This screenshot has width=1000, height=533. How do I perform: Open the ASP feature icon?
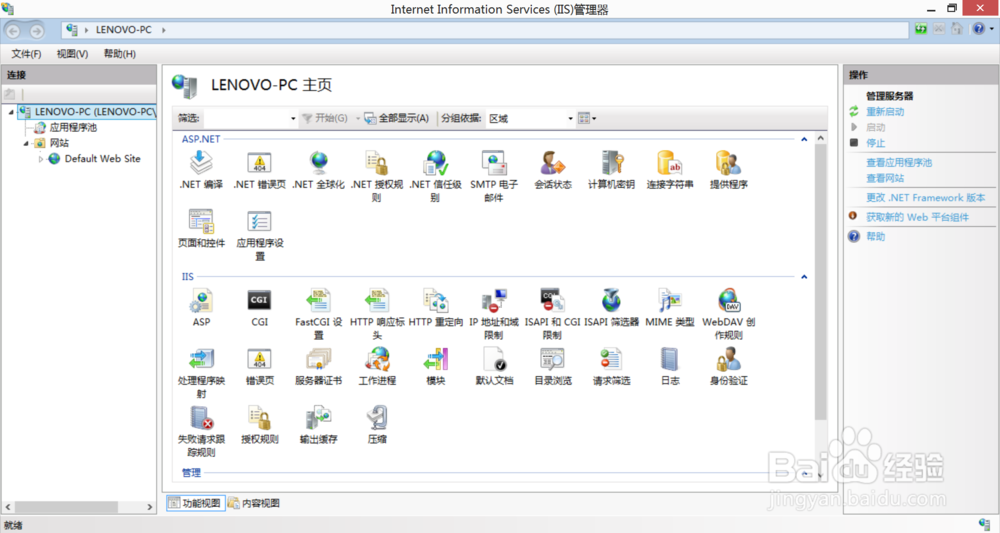[x=201, y=307]
